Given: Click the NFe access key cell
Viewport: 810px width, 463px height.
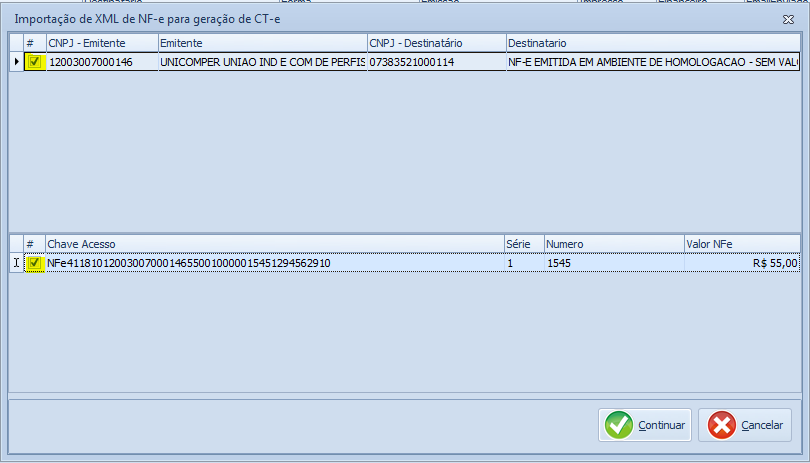Looking at the screenshot, I should click(x=273, y=263).
